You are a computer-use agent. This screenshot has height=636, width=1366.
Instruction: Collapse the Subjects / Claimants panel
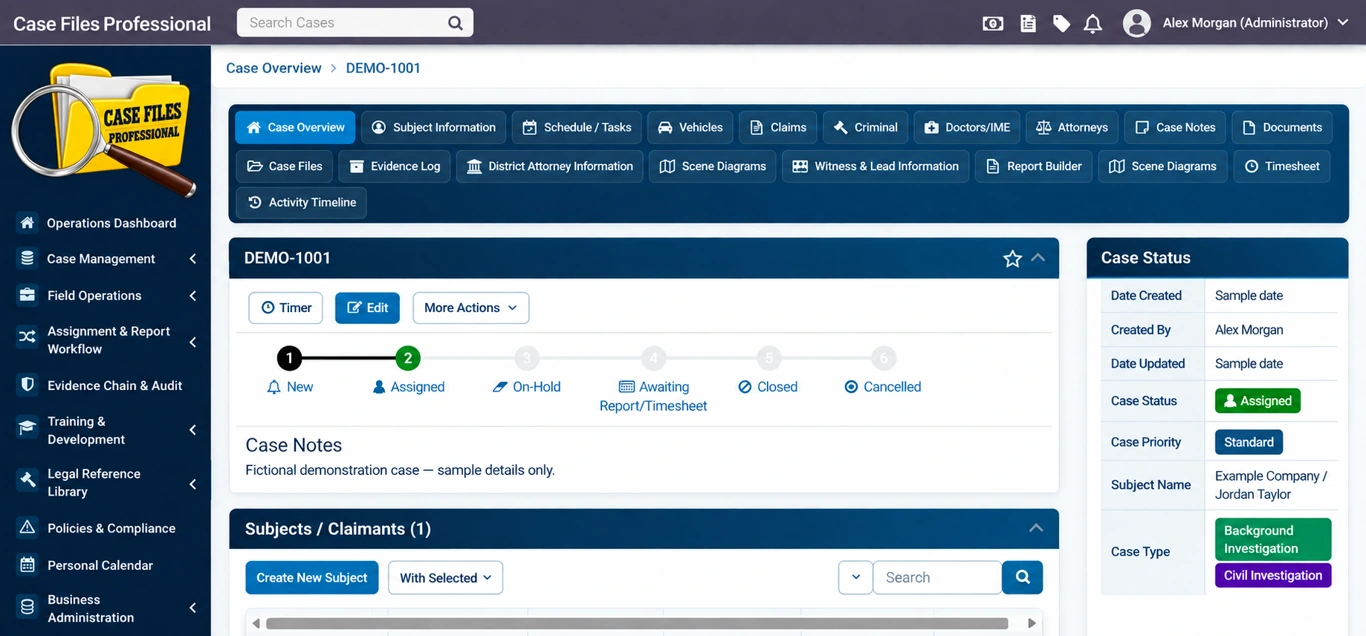1036,528
